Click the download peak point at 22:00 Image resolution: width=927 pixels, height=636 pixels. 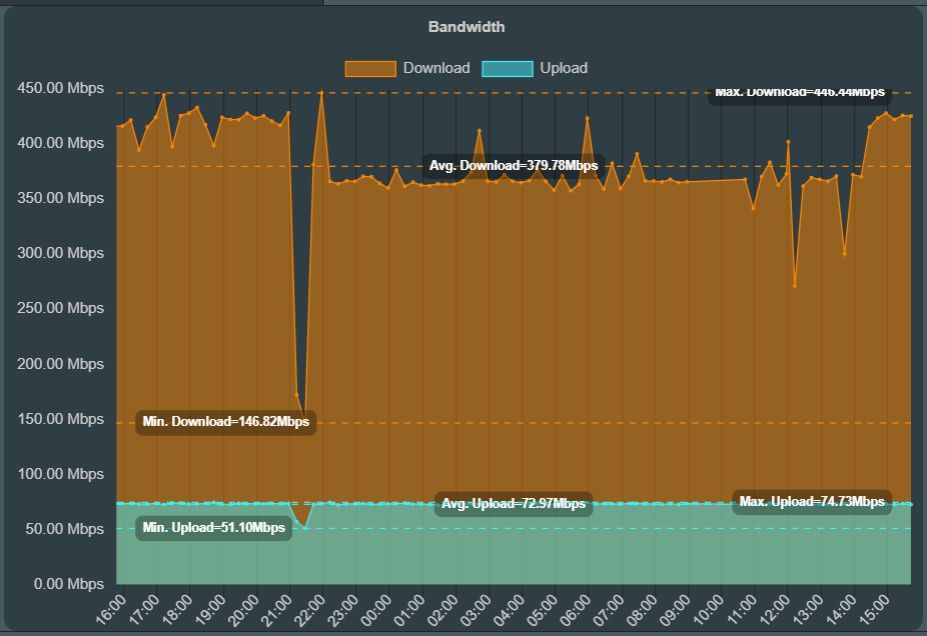tap(321, 93)
